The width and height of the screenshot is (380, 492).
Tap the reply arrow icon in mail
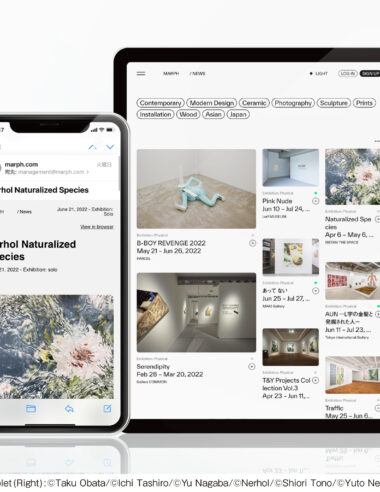[x=69, y=409]
